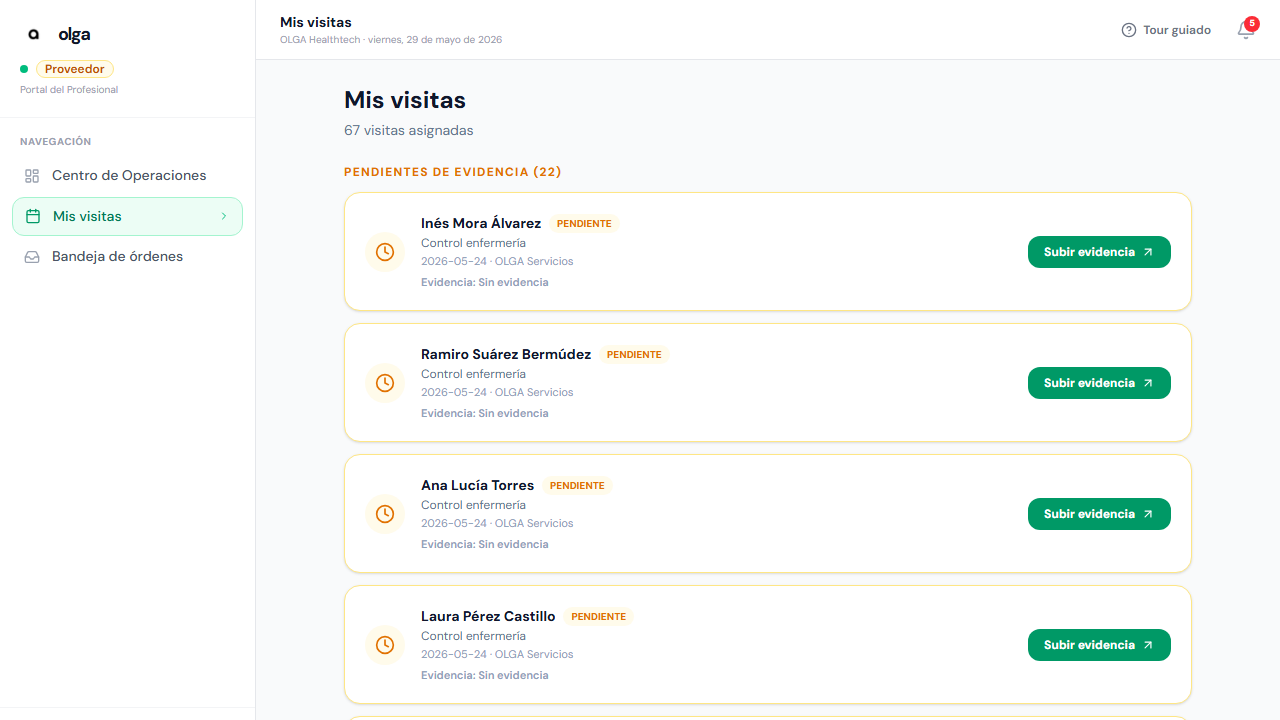Go to Bandeja de órdenes
Image resolution: width=1280 pixels, height=720 pixels.
127,257
